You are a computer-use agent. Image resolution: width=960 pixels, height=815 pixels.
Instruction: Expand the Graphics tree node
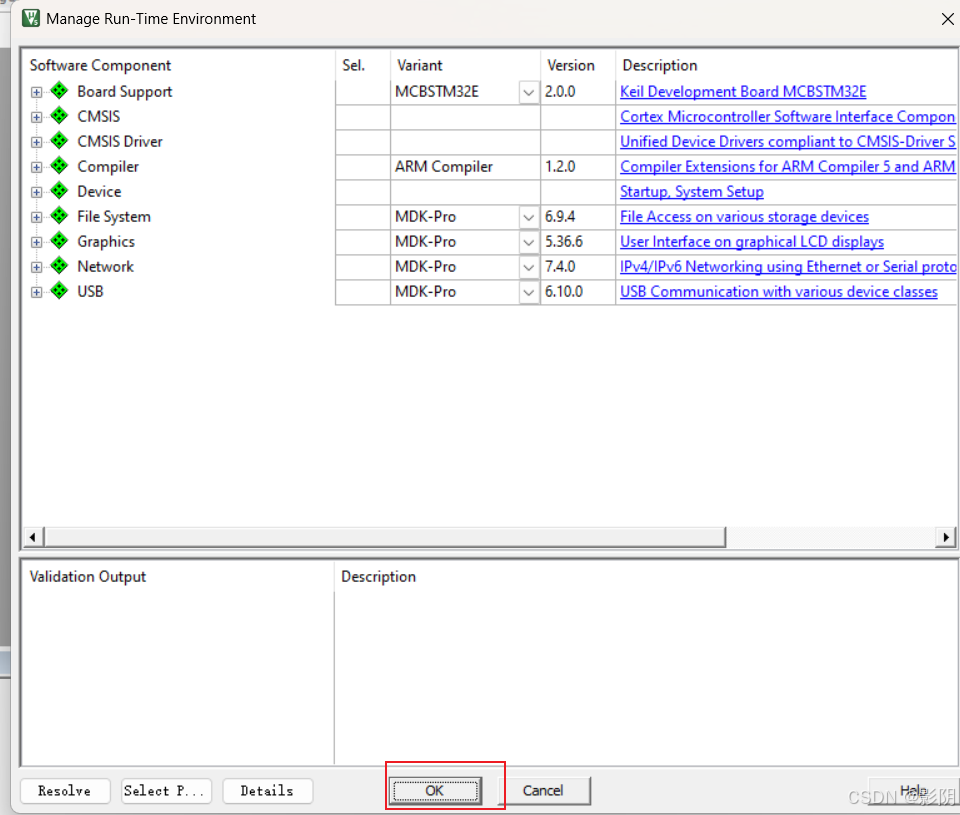37,242
